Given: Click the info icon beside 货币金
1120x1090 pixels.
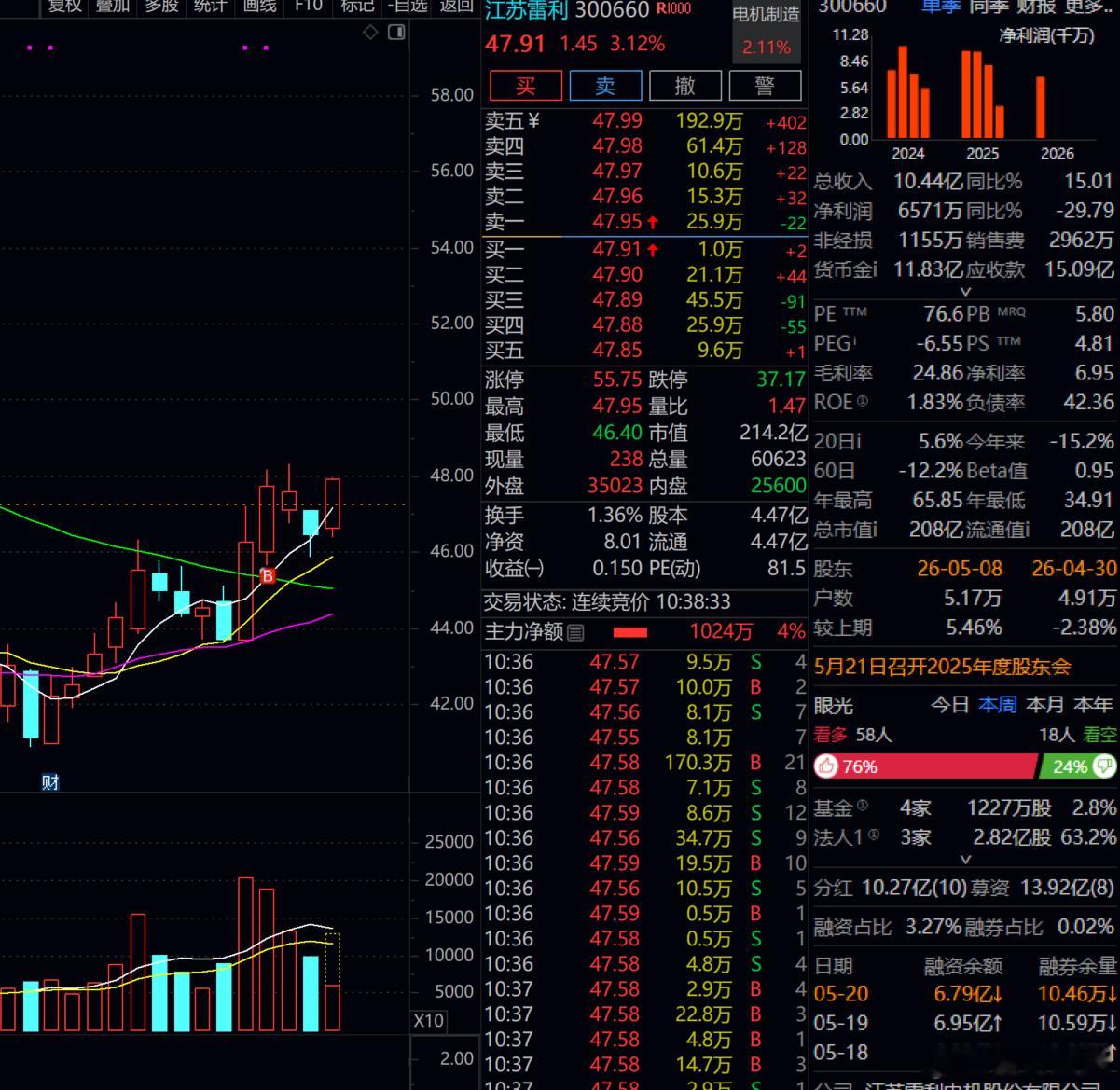Looking at the screenshot, I should 874,270.
